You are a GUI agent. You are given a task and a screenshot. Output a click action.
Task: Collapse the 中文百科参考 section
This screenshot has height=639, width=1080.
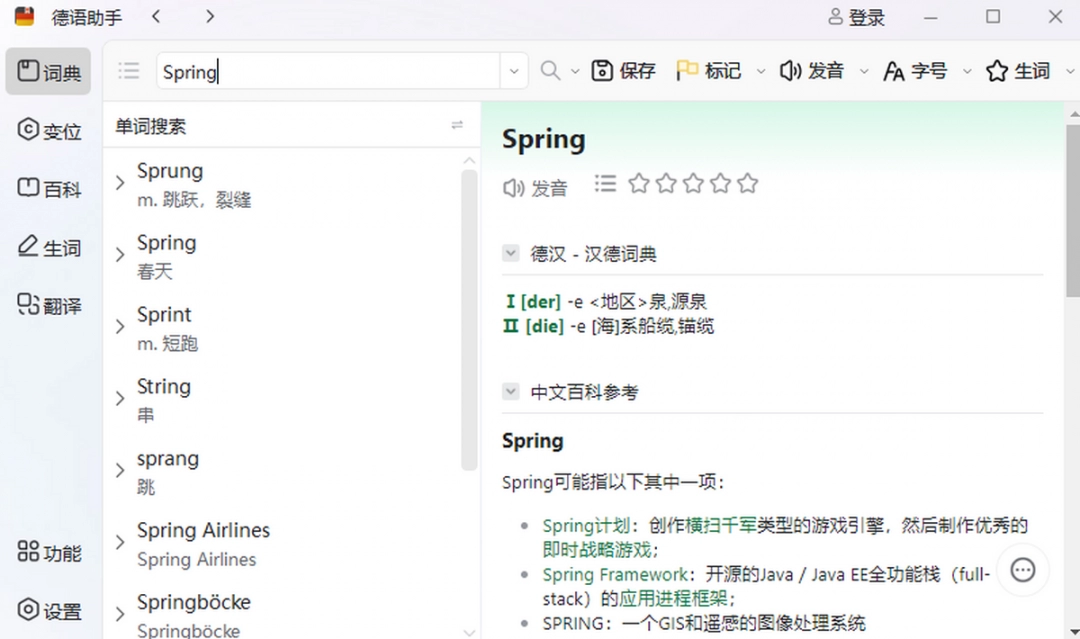click(x=510, y=391)
